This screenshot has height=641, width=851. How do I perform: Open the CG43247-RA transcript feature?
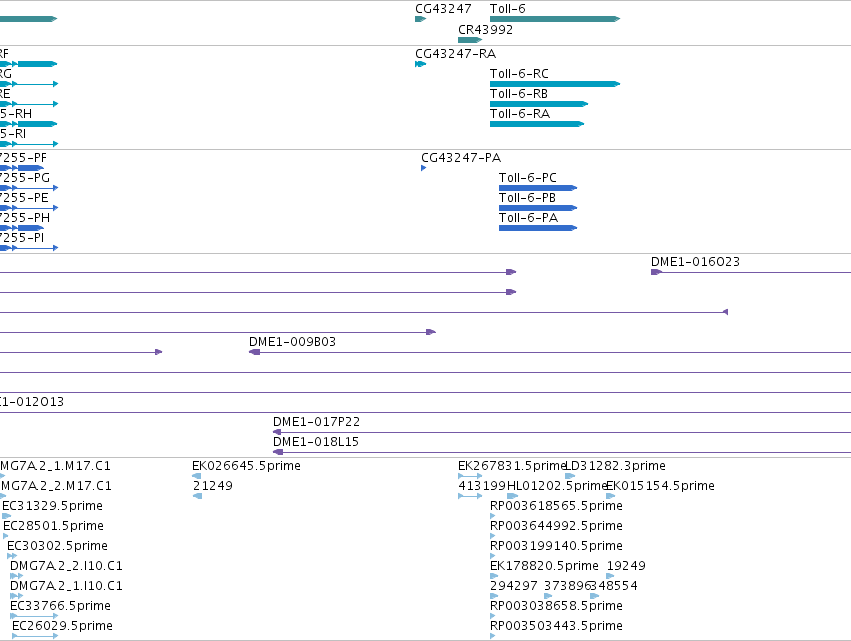[x=421, y=64]
